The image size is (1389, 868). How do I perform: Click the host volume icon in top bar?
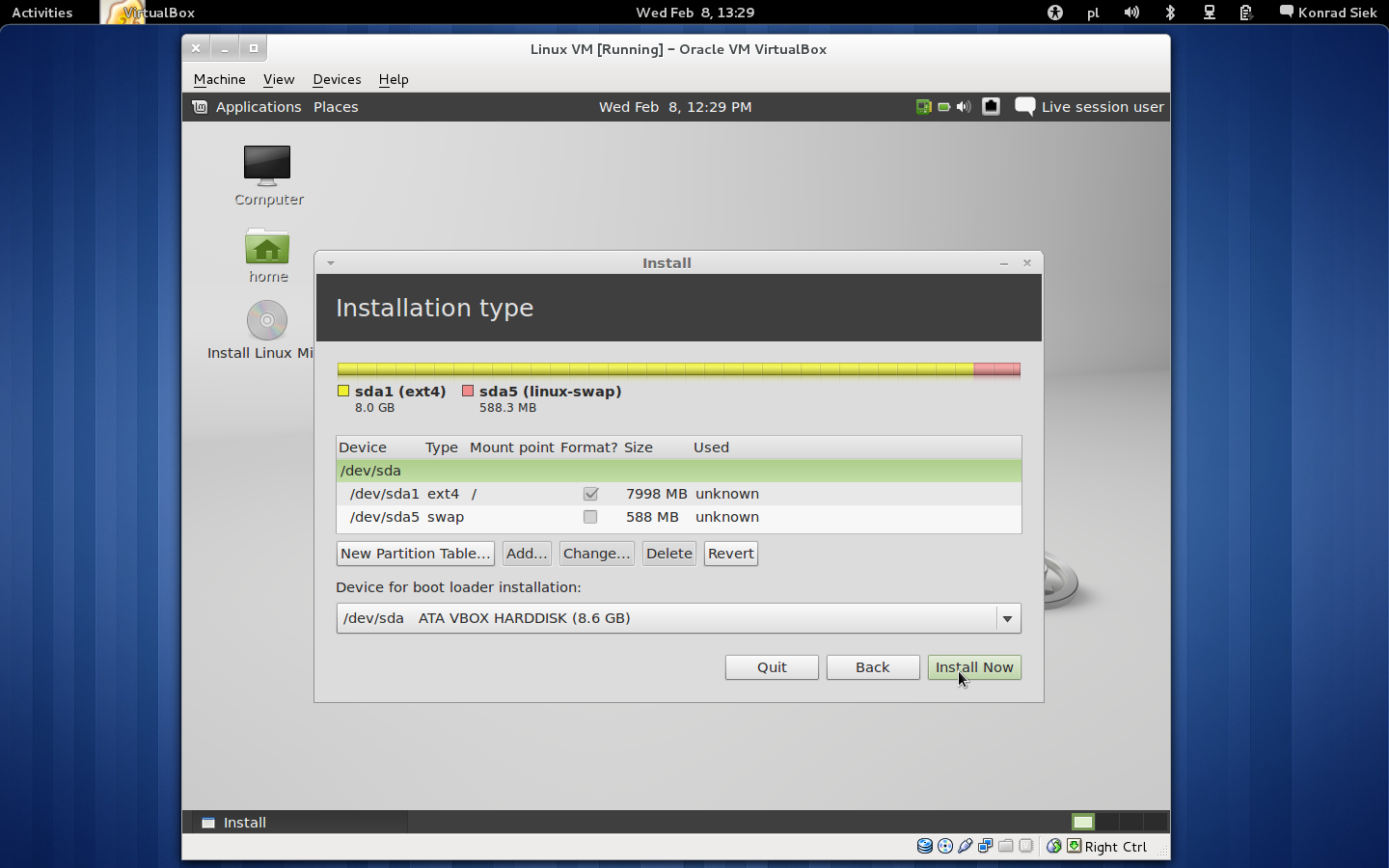point(1131,13)
